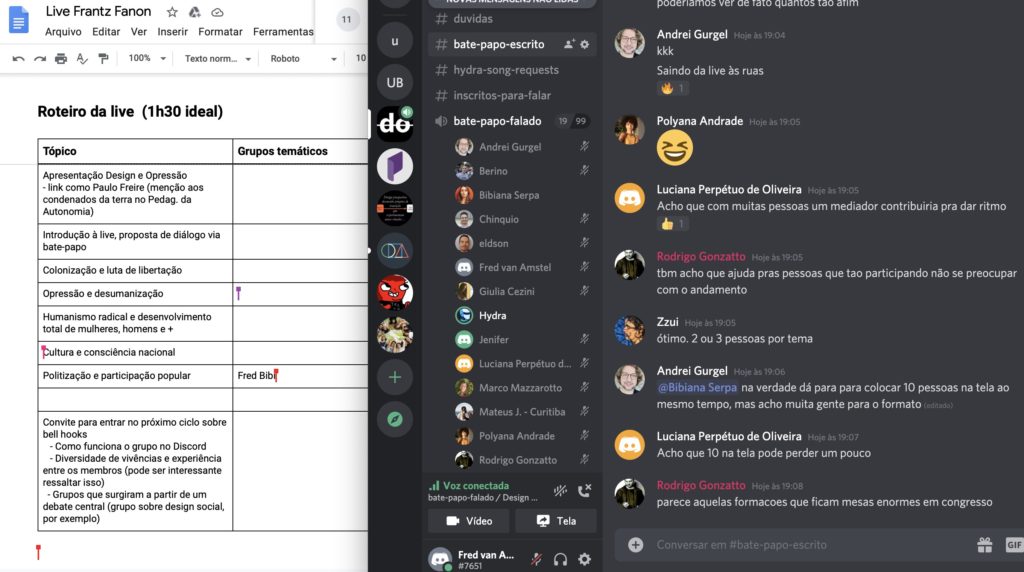Image resolution: width=1024 pixels, height=572 pixels.
Task: Open the 'do' Discord server icon
Action: point(394,123)
